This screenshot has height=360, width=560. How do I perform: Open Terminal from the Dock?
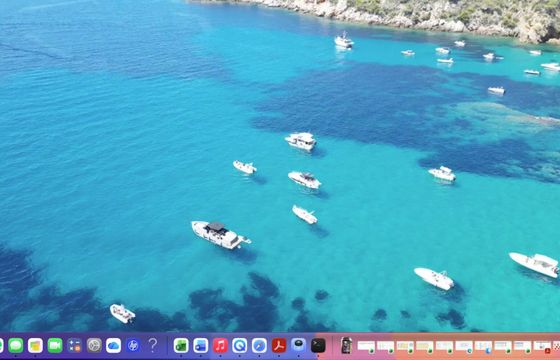pos(318,345)
